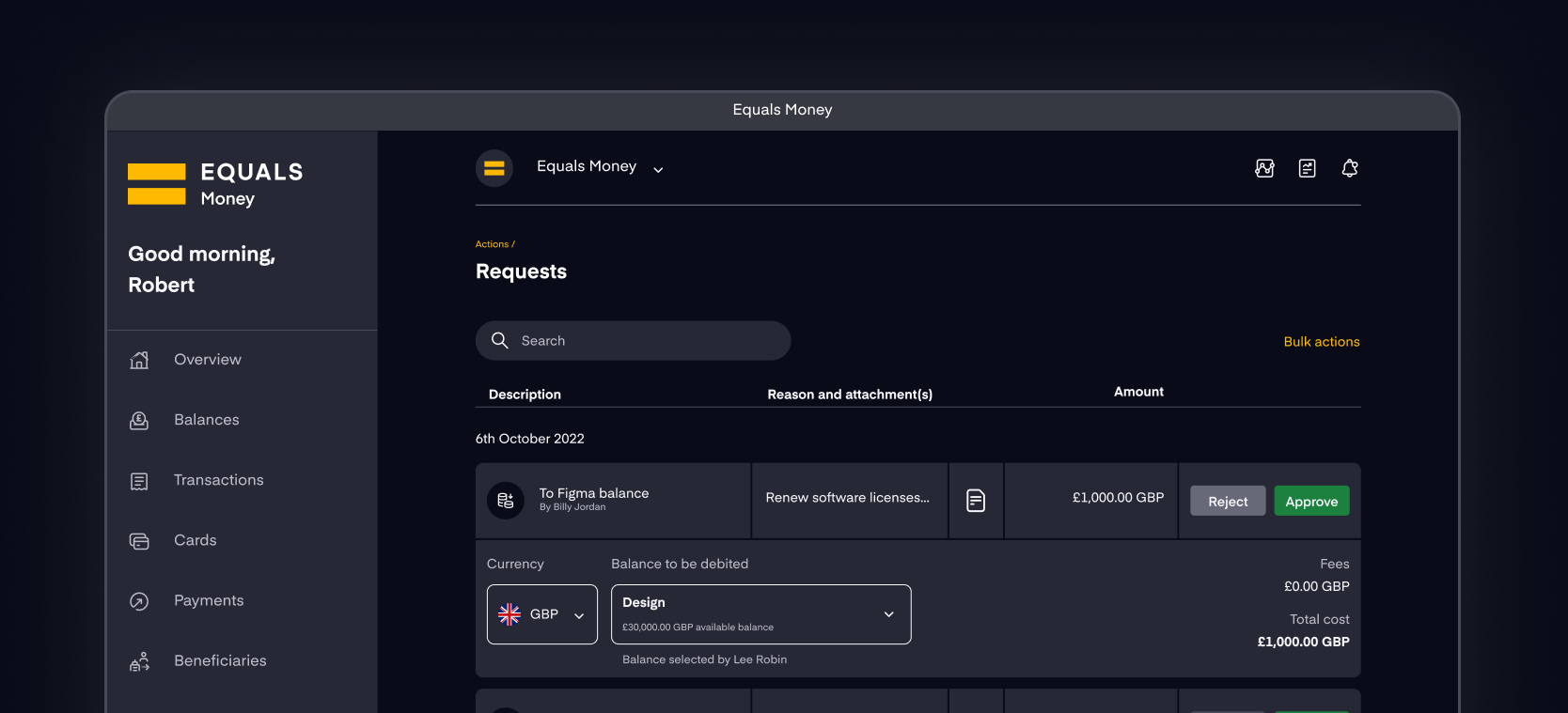Viewport: 1568px width, 713px height.
Task: Click the Description column header
Action: pos(525,395)
